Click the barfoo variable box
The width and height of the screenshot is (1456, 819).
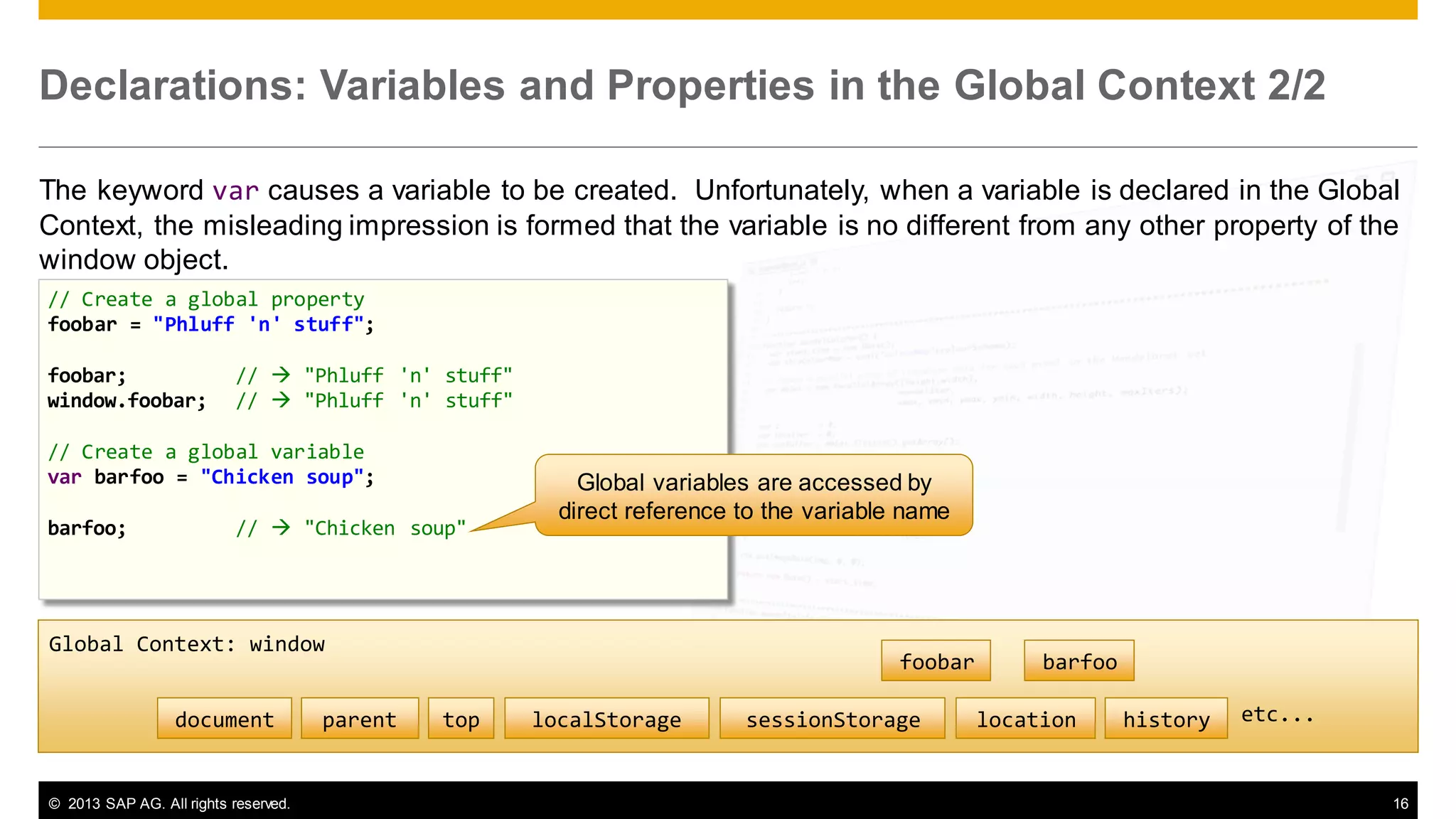pos(1078,660)
